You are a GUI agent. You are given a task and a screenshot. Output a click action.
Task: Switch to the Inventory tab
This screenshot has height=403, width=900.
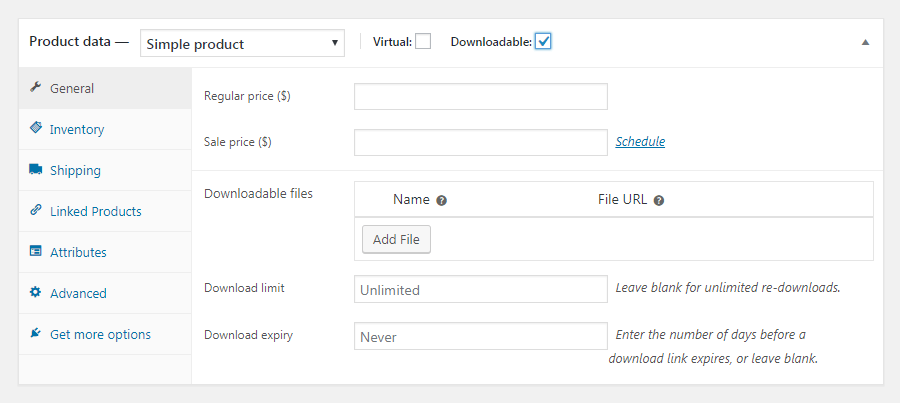(77, 129)
